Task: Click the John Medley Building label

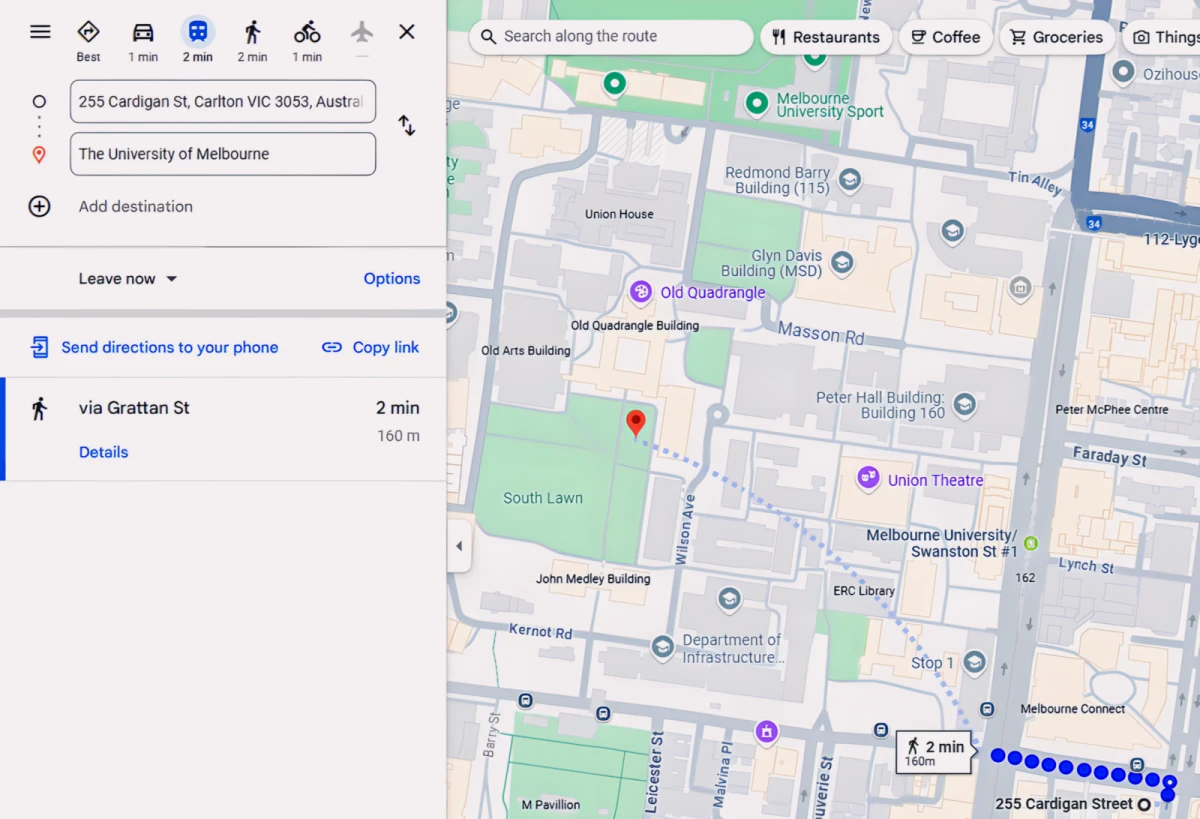Action: (593, 579)
